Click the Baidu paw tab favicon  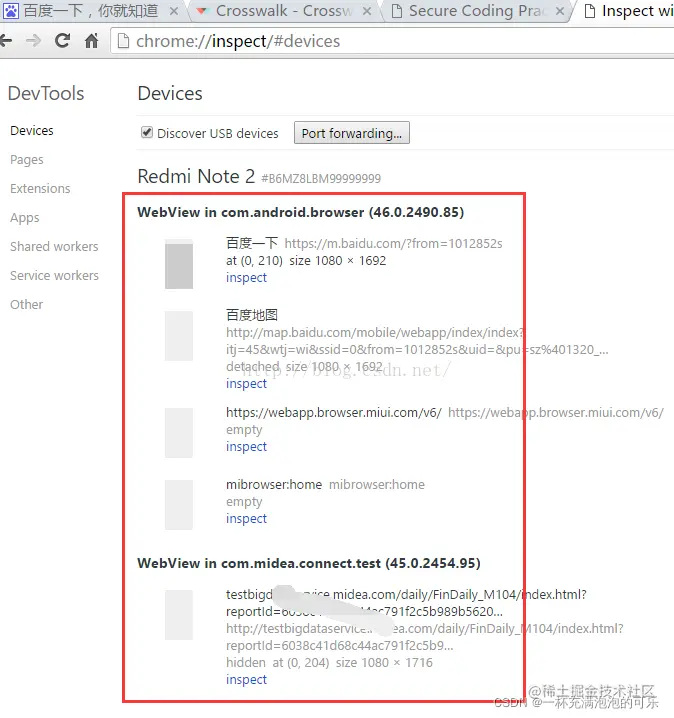coord(11,11)
